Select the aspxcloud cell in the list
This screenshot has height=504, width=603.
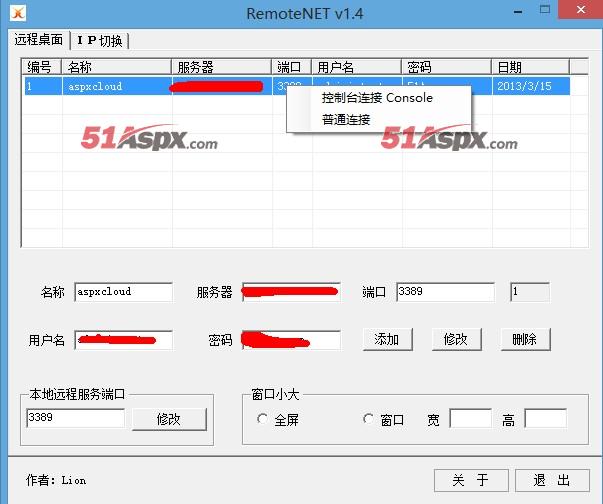click(x=117, y=86)
